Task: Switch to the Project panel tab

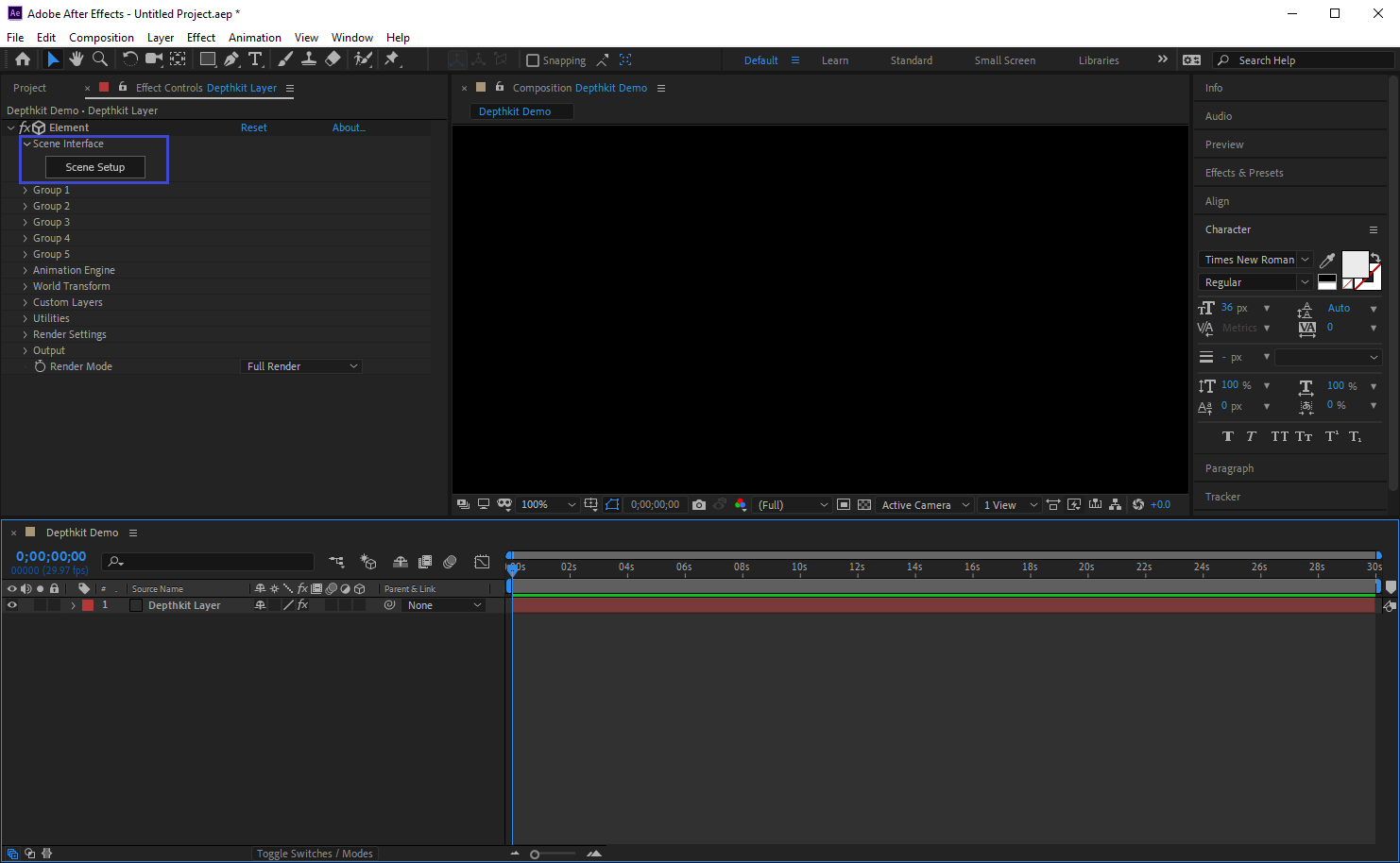Action: [29, 88]
